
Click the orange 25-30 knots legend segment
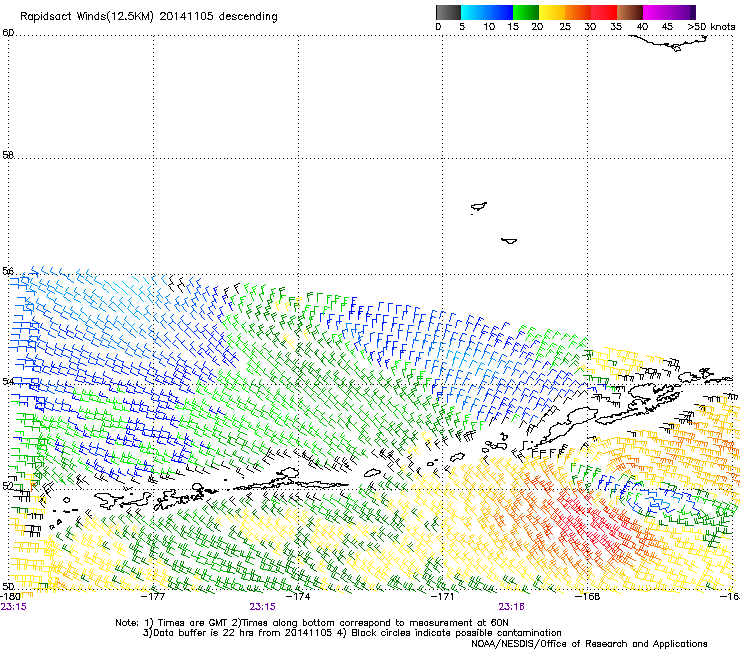click(x=578, y=12)
